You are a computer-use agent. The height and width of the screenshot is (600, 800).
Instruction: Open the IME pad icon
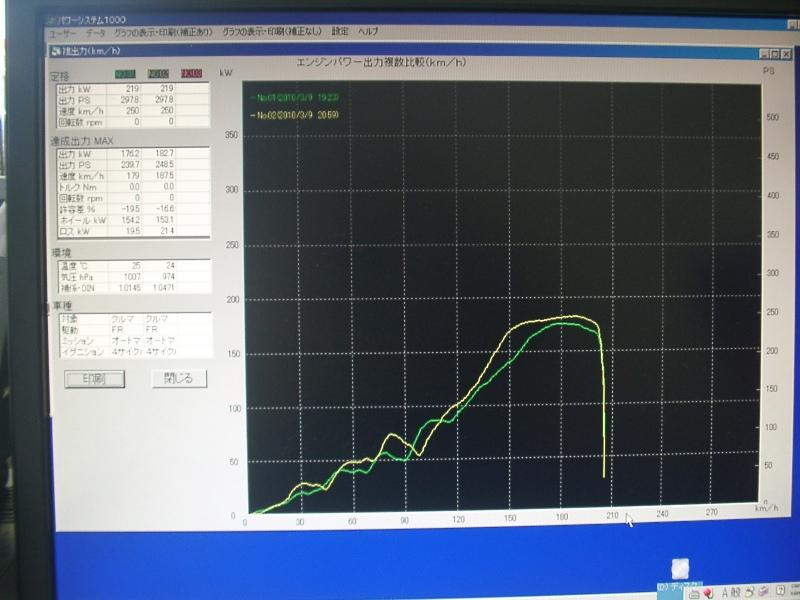[749, 592]
